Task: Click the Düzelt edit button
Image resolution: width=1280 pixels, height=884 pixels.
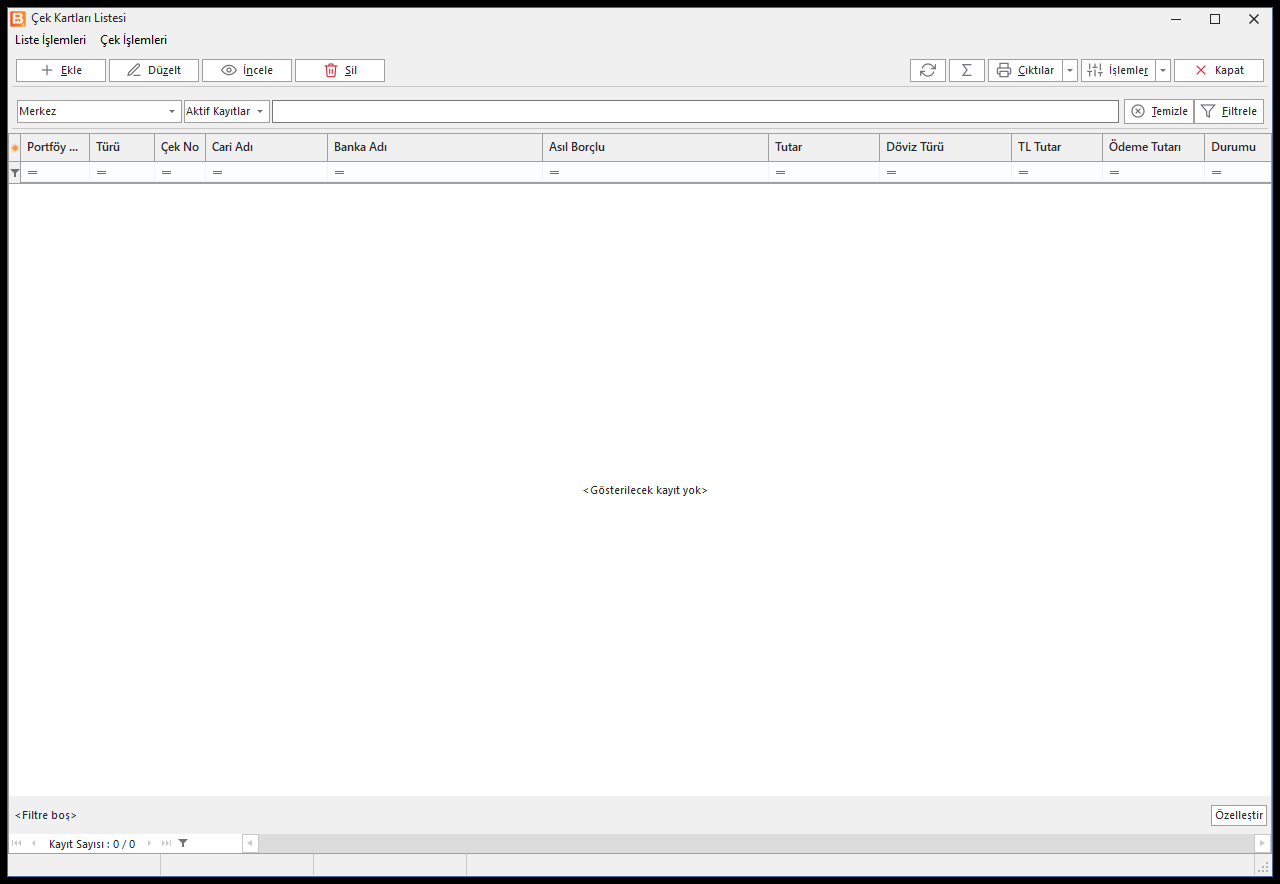Action: click(154, 70)
